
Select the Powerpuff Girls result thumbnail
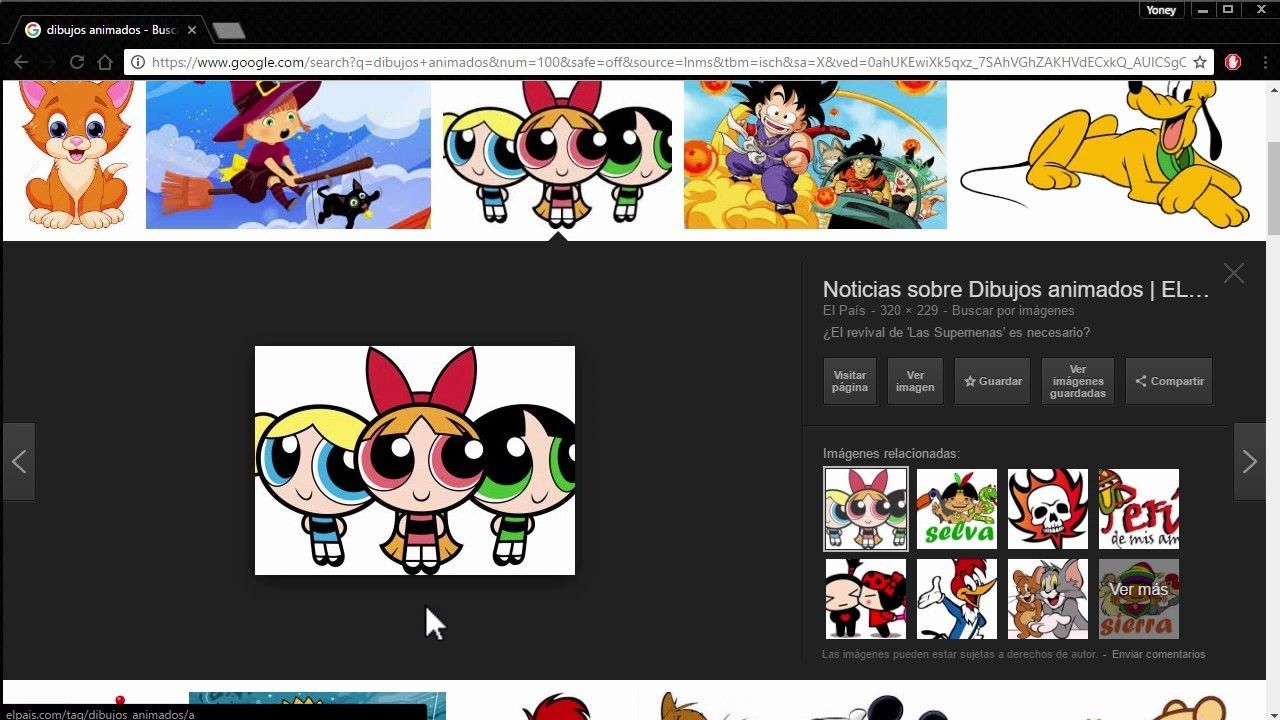[x=557, y=155]
